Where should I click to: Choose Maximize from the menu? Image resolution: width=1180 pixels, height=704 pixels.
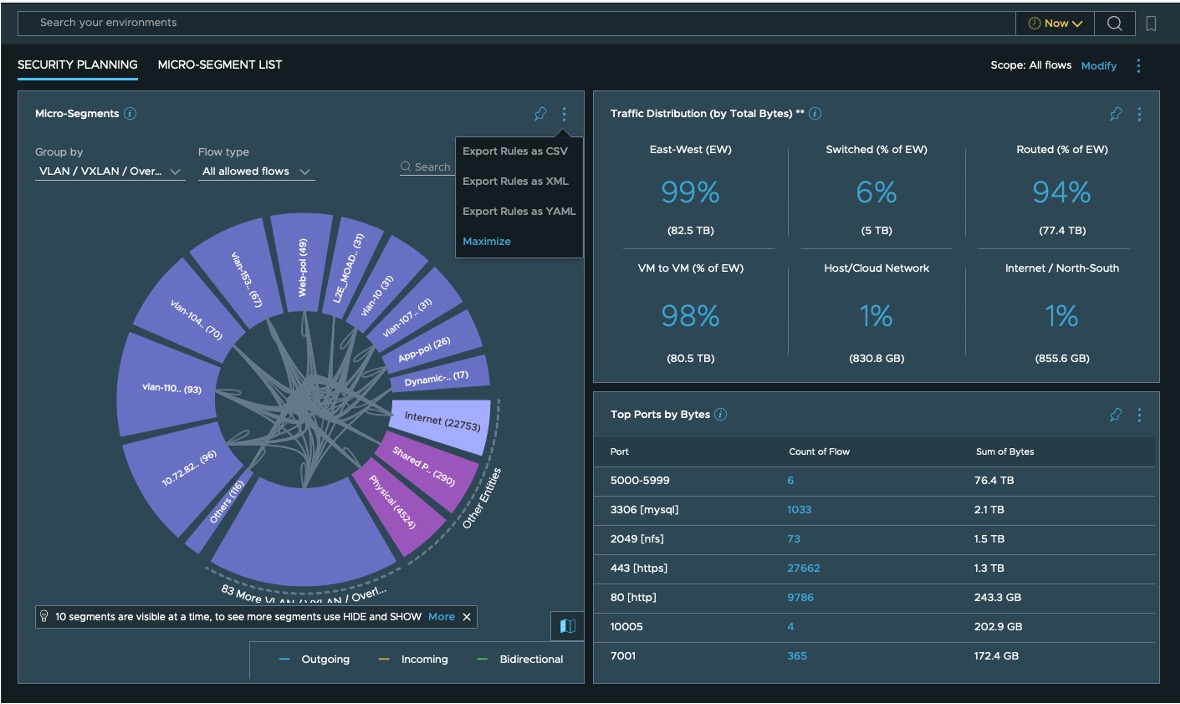[486, 242]
